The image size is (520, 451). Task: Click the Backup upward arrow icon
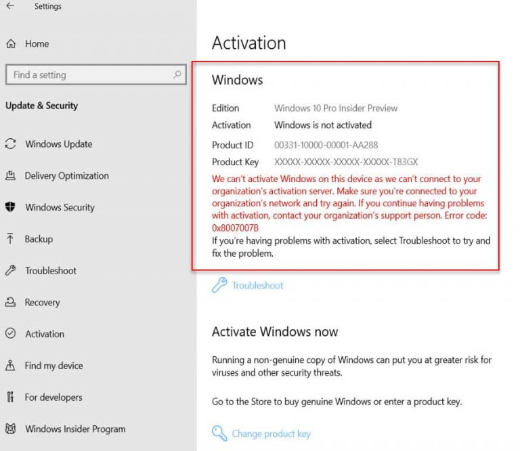10,239
